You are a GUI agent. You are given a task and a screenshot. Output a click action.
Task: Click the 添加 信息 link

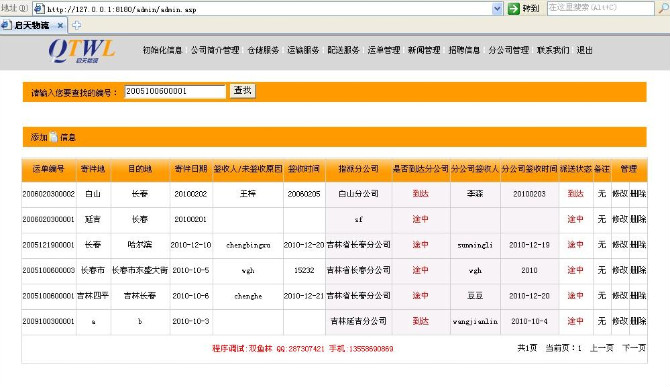(x=53, y=137)
